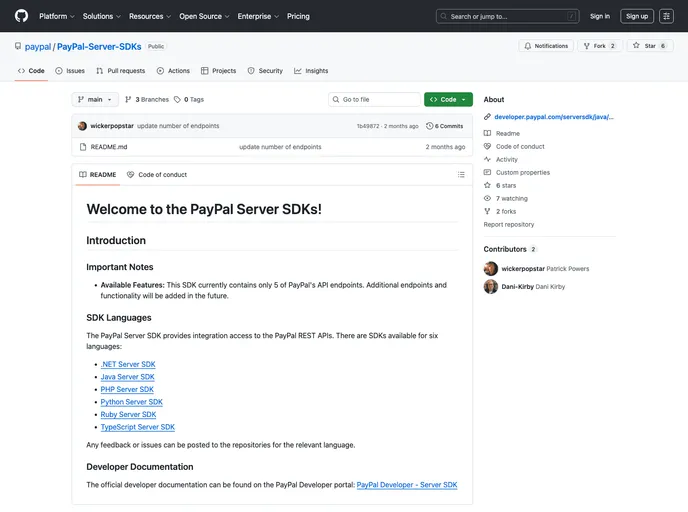
Task: Switch to the Pull requests tab
Action: 121,71
